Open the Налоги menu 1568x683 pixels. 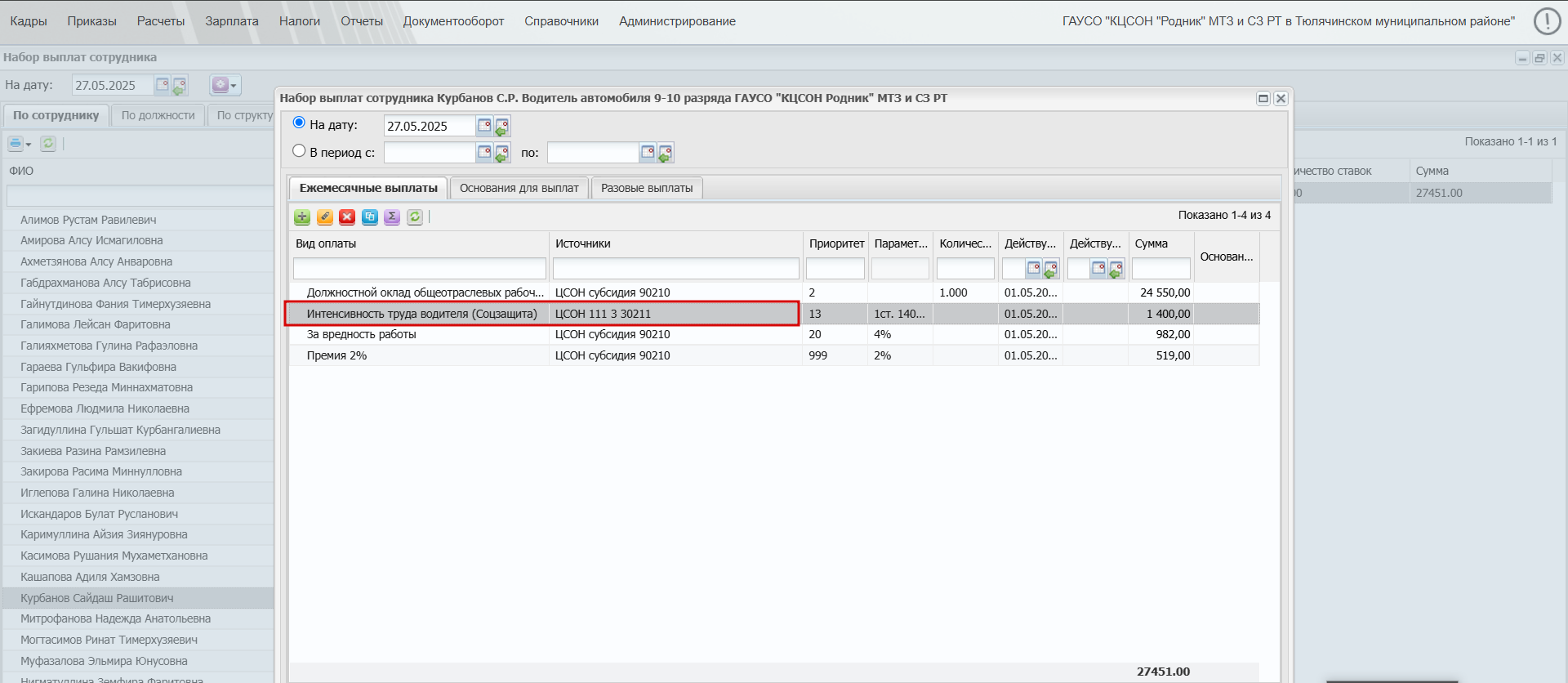(x=300, y=21)
